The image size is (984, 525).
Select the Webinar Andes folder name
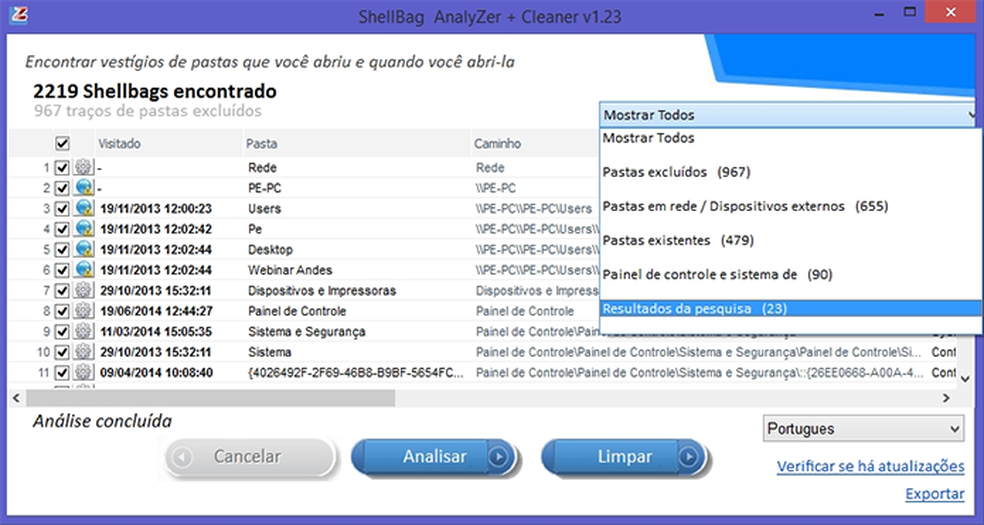click(290, 270)
